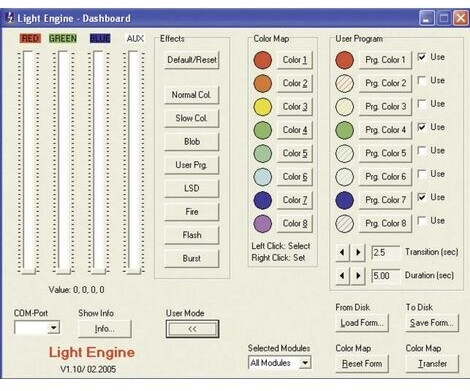The width and height of the screenshot is (470, 391).
Task: Collapse User Mode with << button
Action: click(x=192, y=329)
